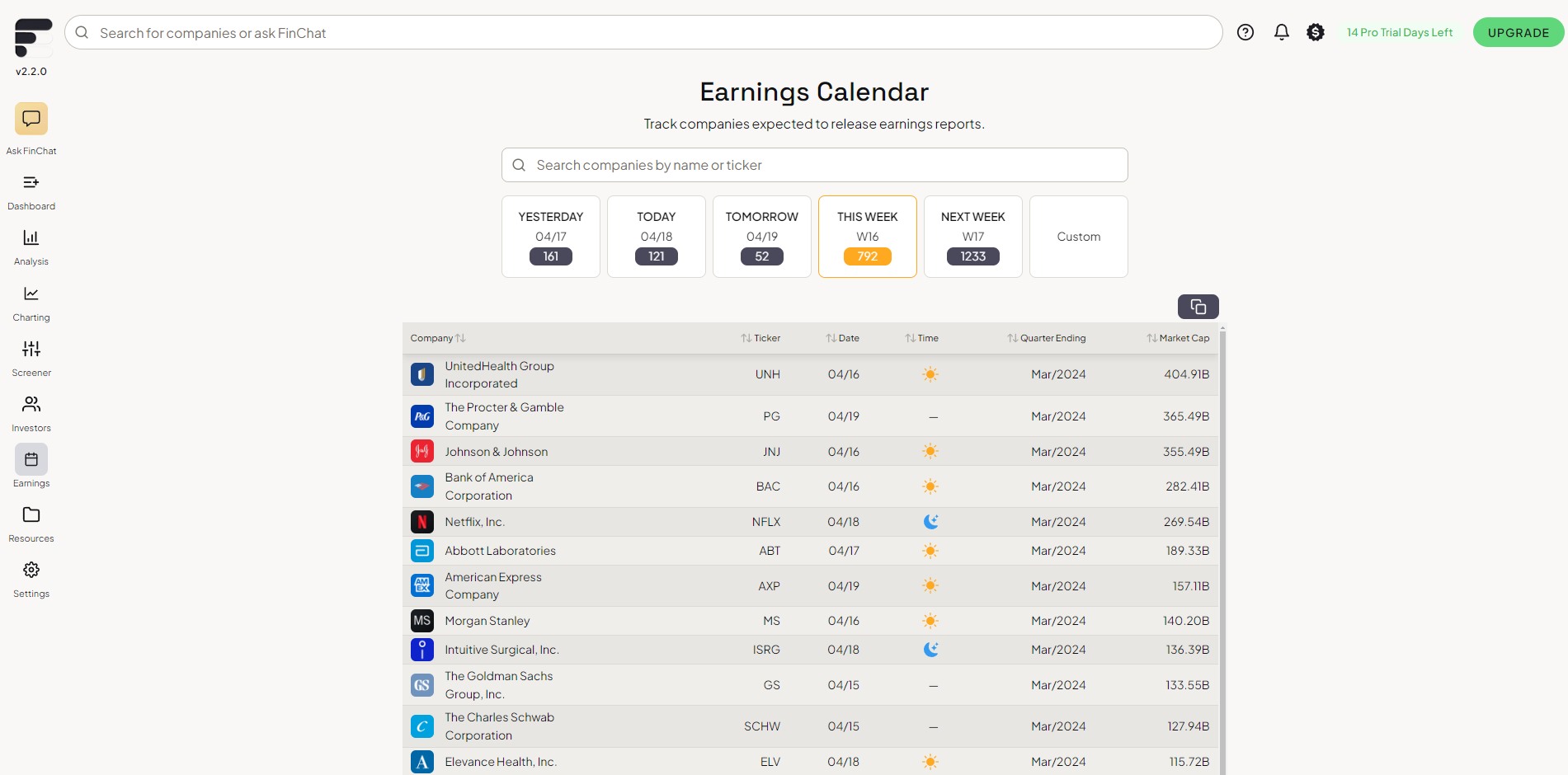1568x775 pixels.
Task: Open the Settings gear in sidebar
Action: [31, 570]
